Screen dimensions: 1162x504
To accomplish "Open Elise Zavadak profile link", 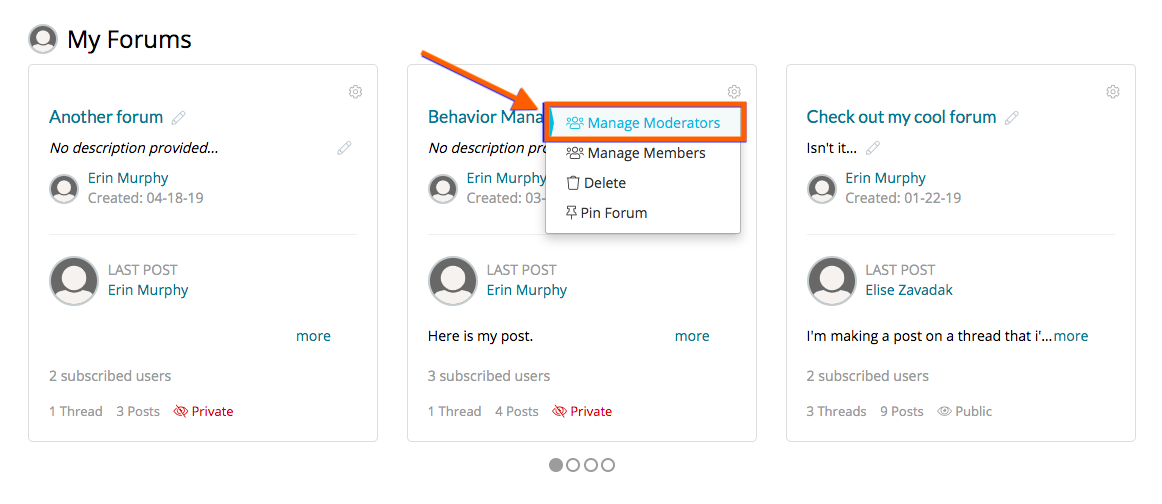I will 909,290.
